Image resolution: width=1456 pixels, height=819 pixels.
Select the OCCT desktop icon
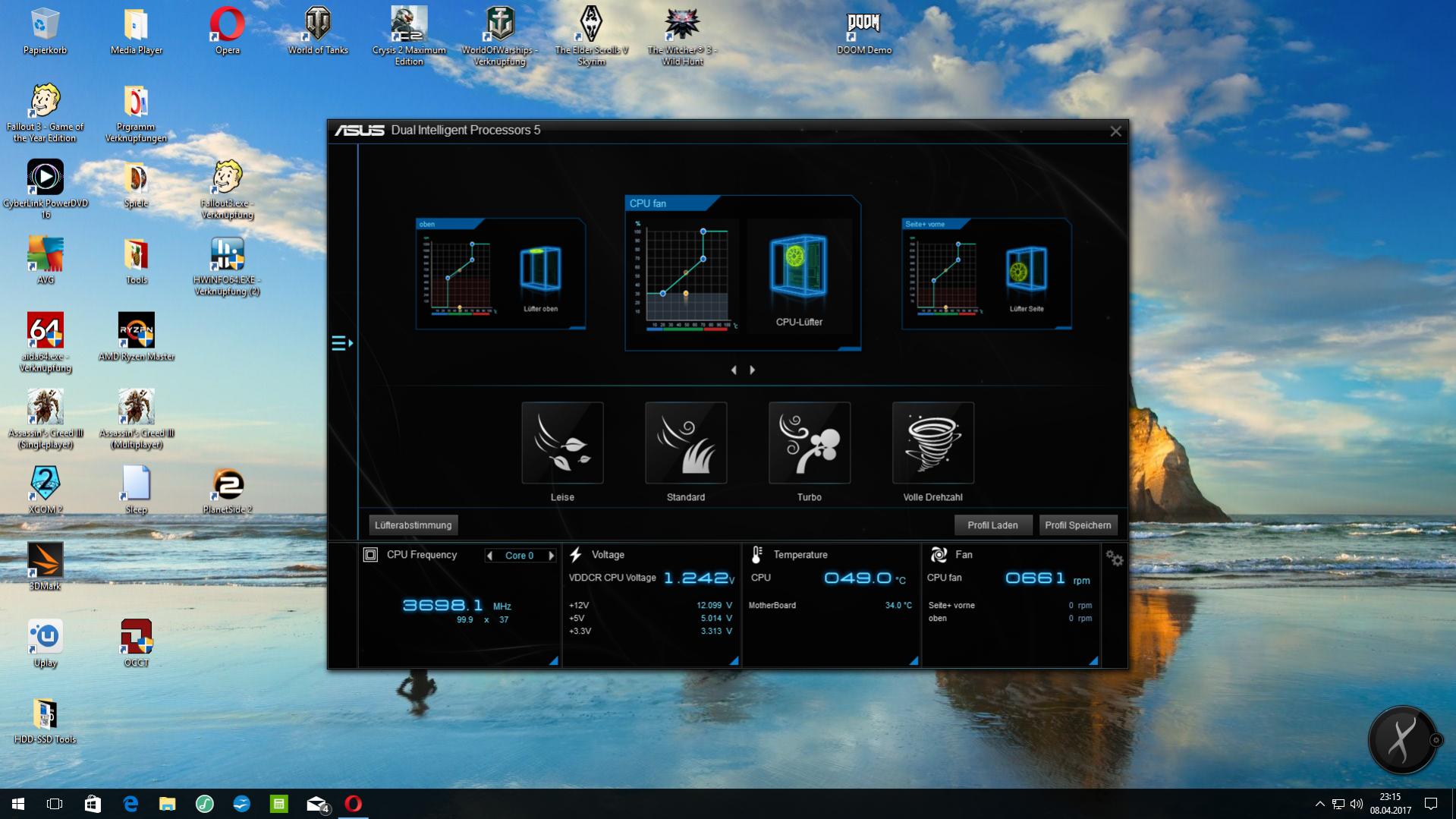[137, 643]
